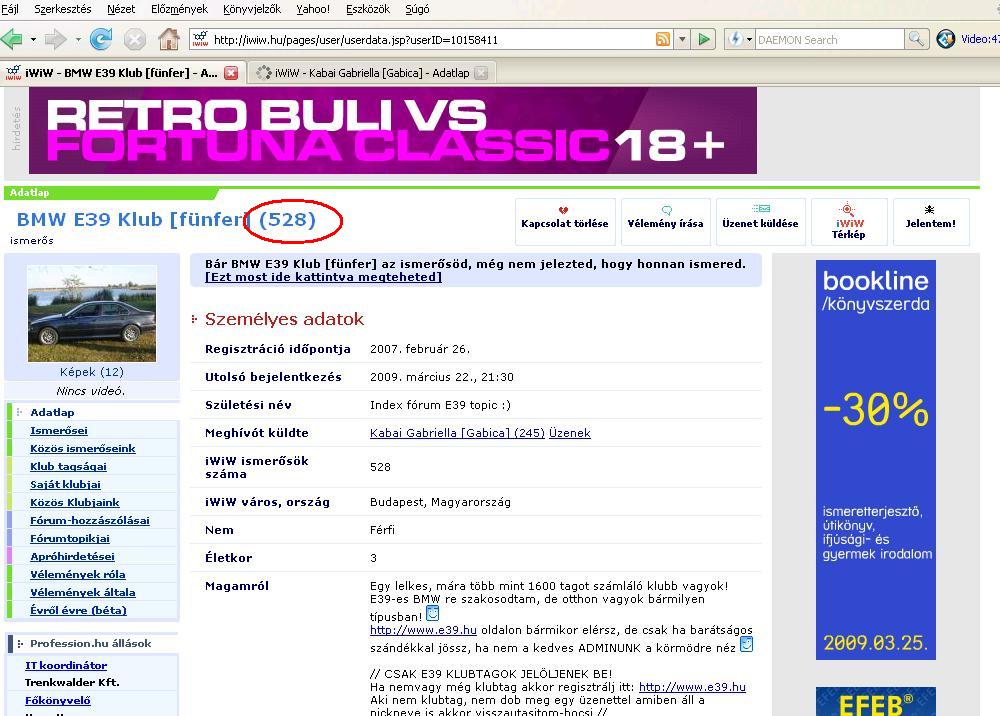
Task: Close the Kabai Gabriella tab
Action: [x=482, y=73]
